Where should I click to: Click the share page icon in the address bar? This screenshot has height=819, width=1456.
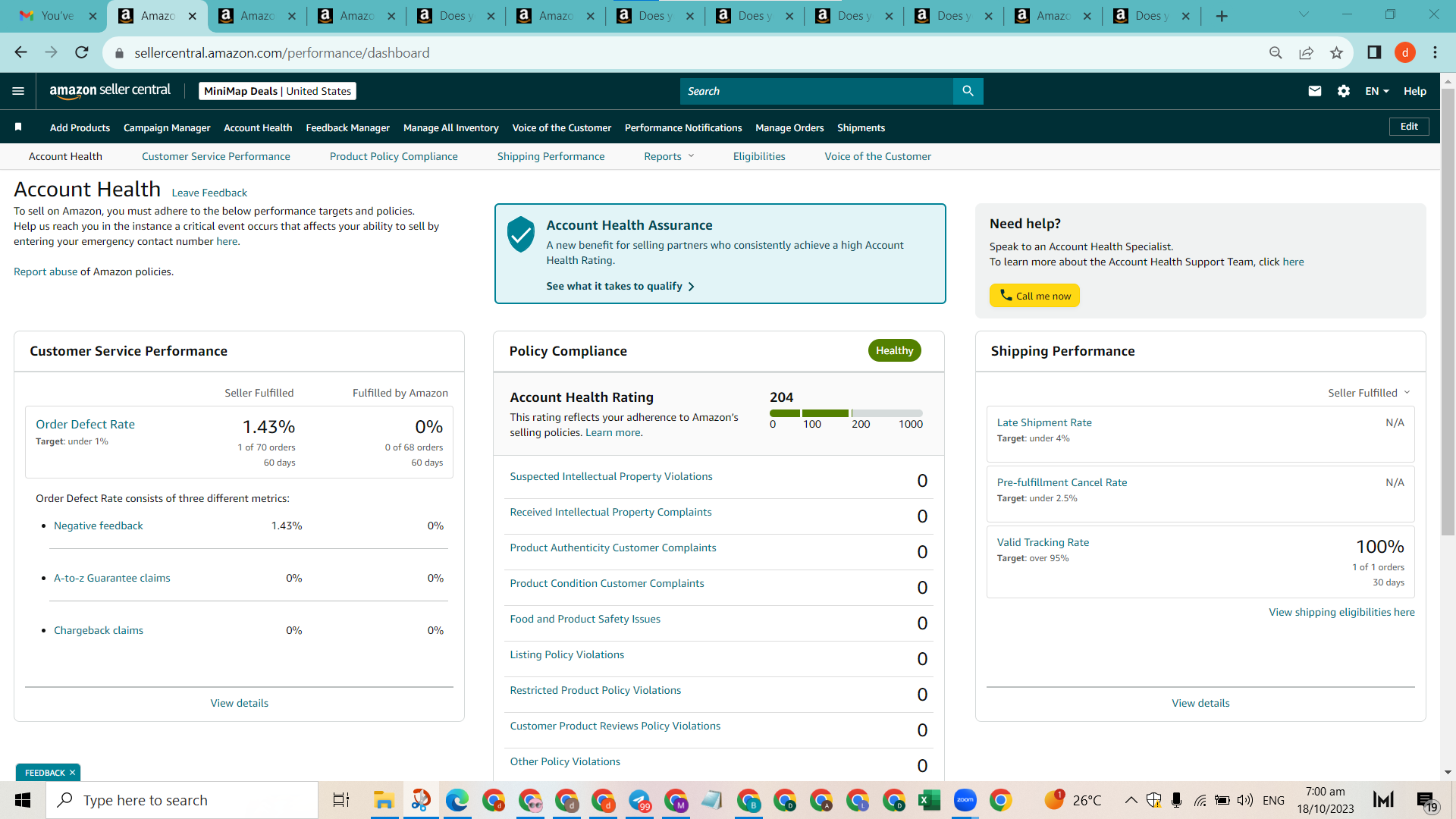[x=1306, y=52]
